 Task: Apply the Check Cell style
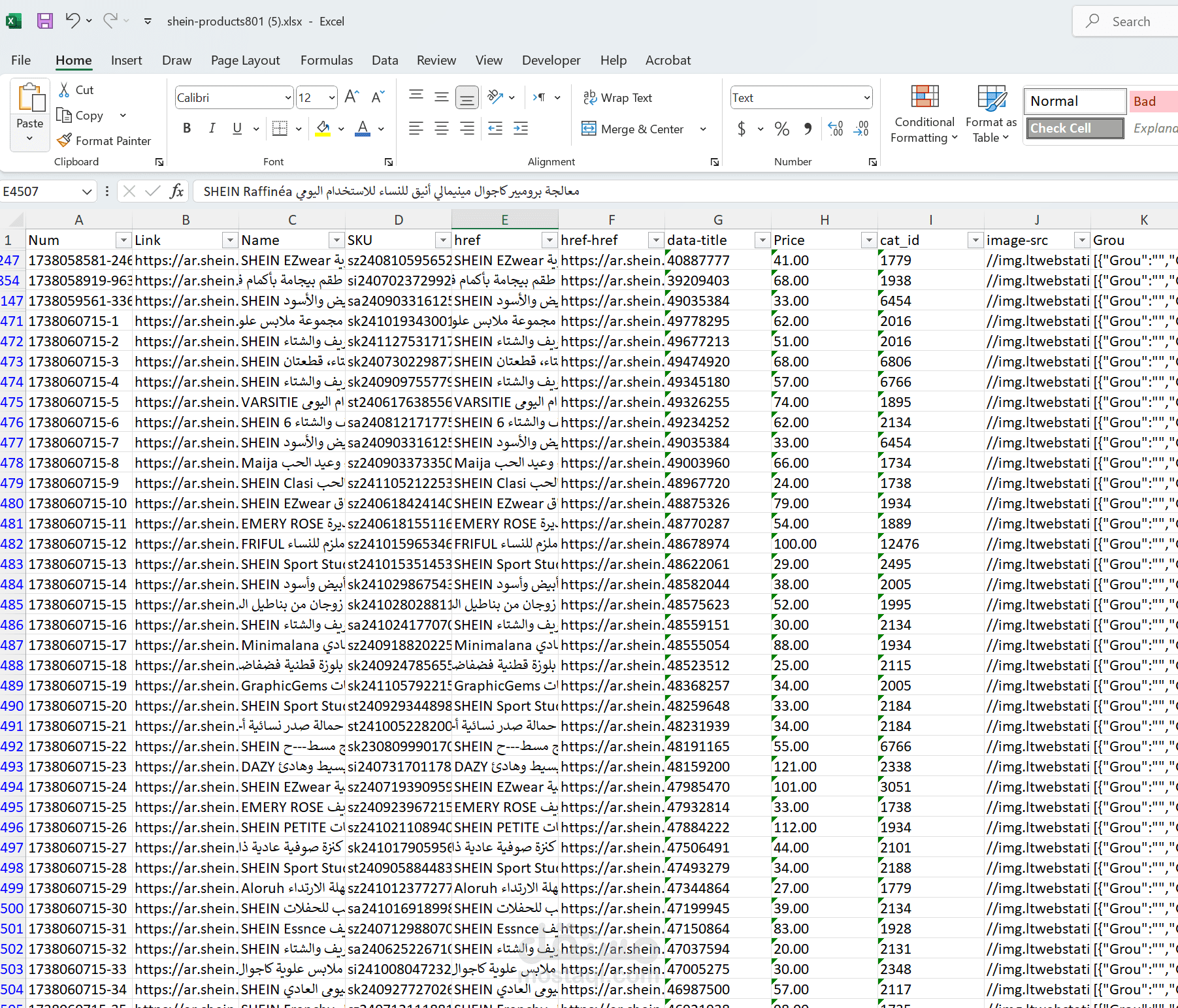(1075, 128)
